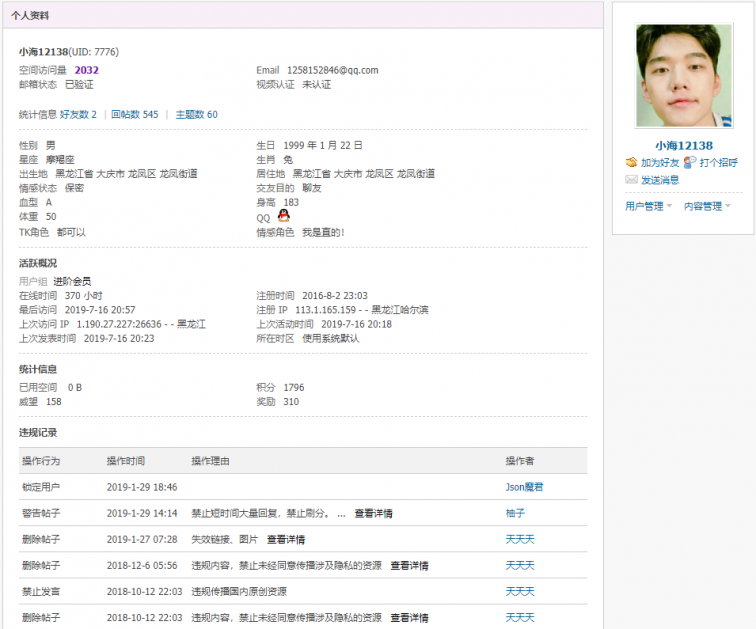View the 回帖数 545 replies
Image resolution: width=756 pixels, height=629 pixels.
[134, 115]
